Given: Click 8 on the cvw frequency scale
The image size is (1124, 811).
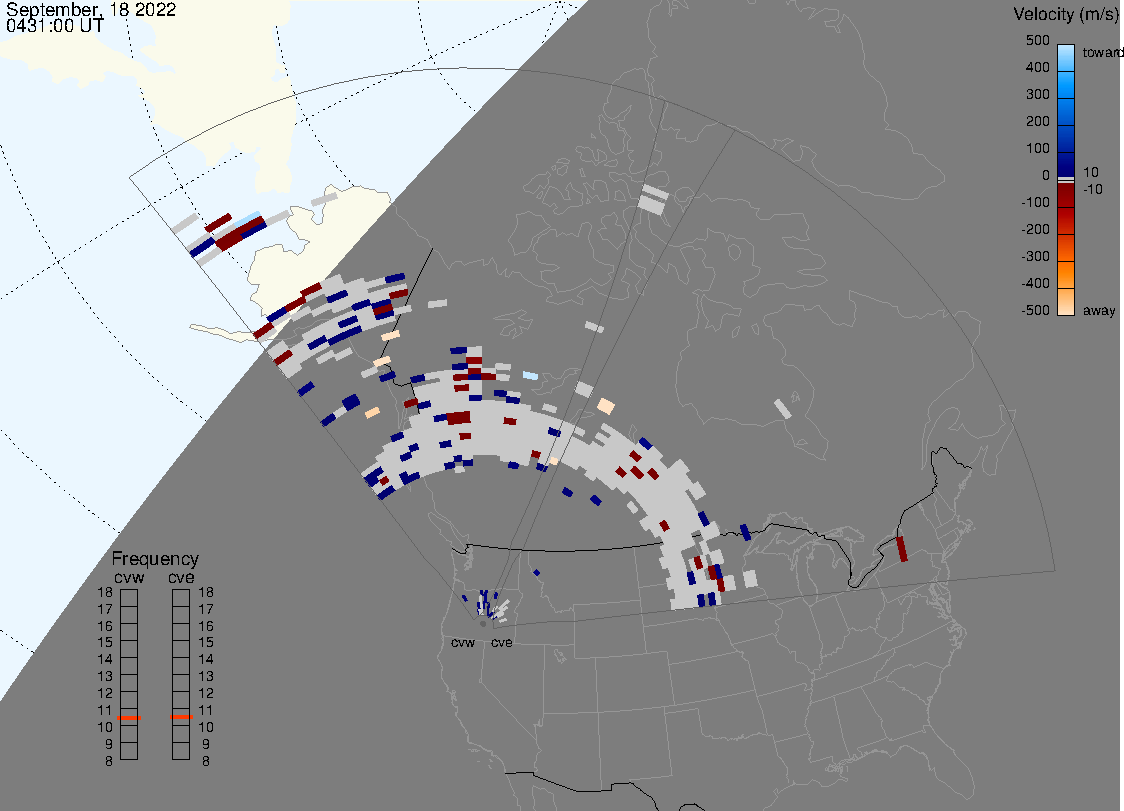Looking at the screenshot, I should tap(109, 761).
